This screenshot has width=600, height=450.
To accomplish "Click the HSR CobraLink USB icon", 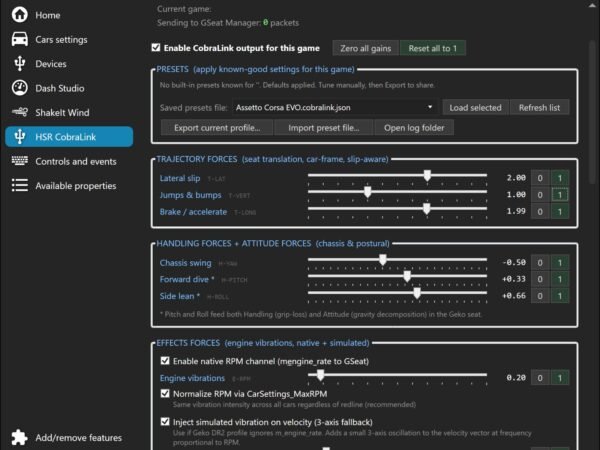I will [20, 137].
